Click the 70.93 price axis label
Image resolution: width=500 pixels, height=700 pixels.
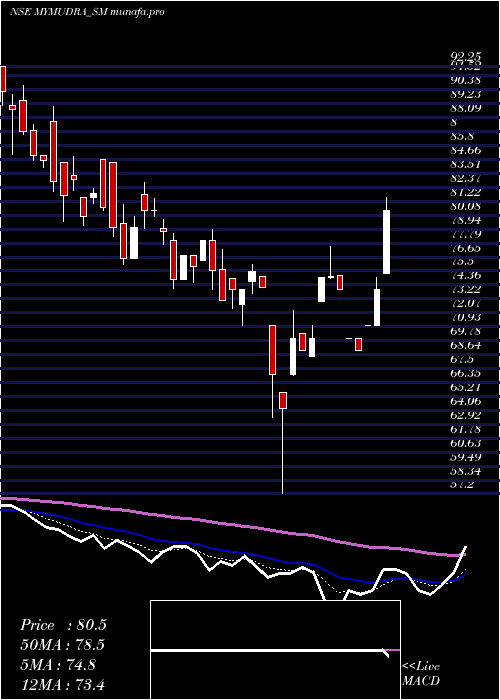(x=465, y=317)
